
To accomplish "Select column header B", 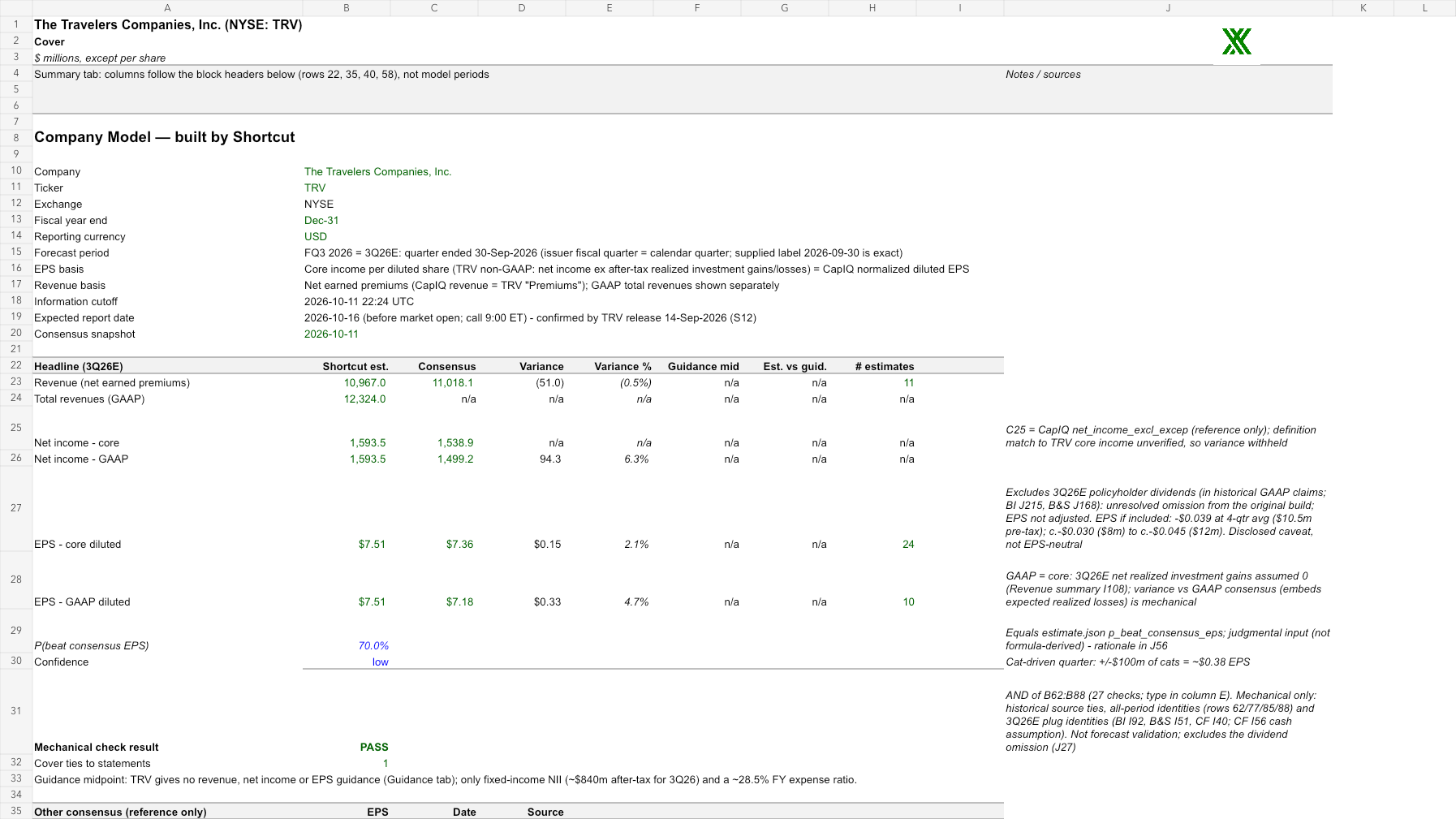I will [x=347, y=8].
